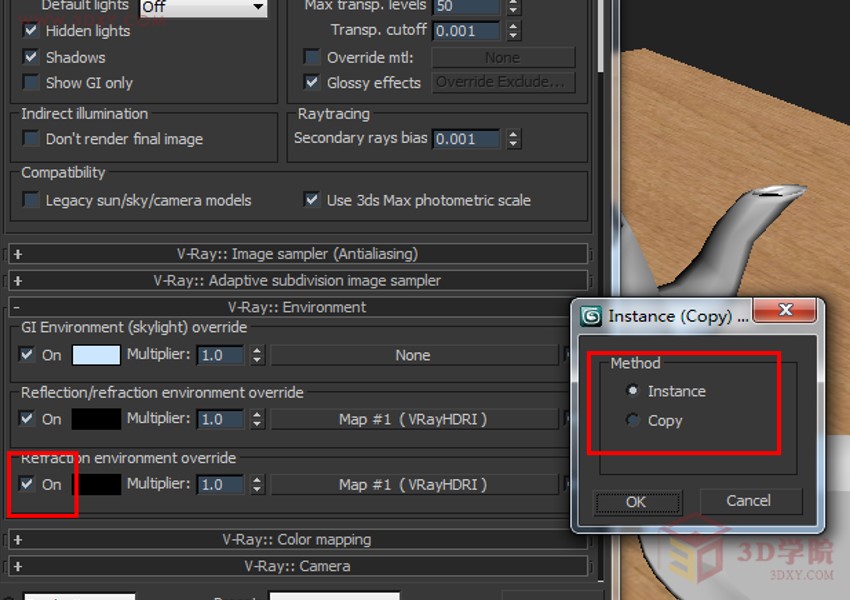Click the Transp. cutoff value field
Viewport: 850px width, 600px height.
[x=466, y=30]
